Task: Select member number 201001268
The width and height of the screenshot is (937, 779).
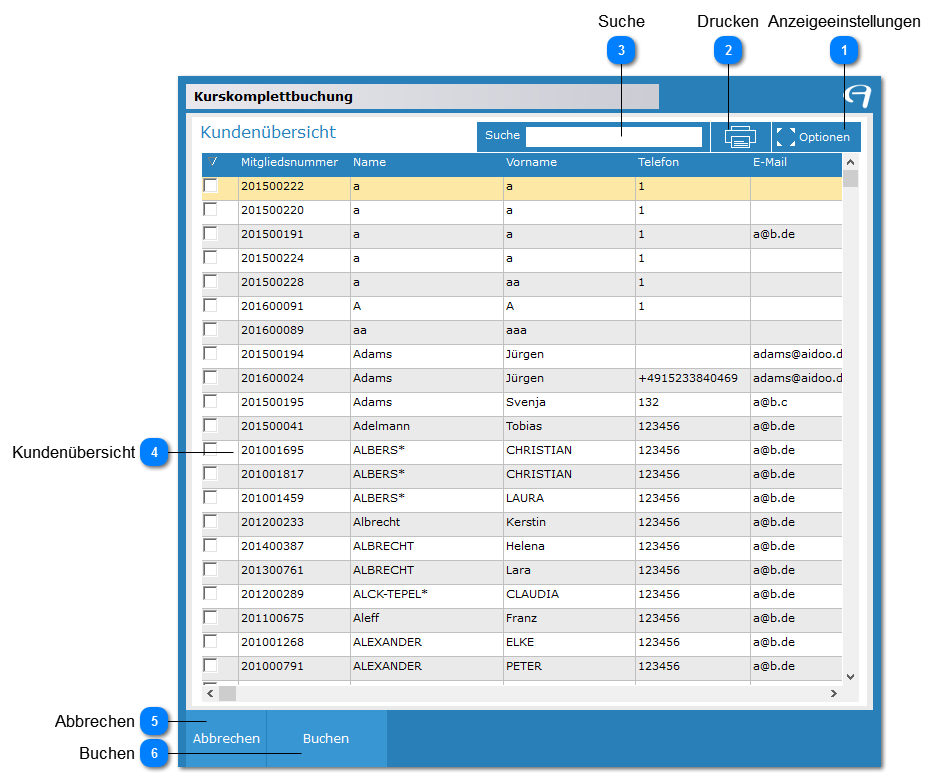Action: [272, 642]
